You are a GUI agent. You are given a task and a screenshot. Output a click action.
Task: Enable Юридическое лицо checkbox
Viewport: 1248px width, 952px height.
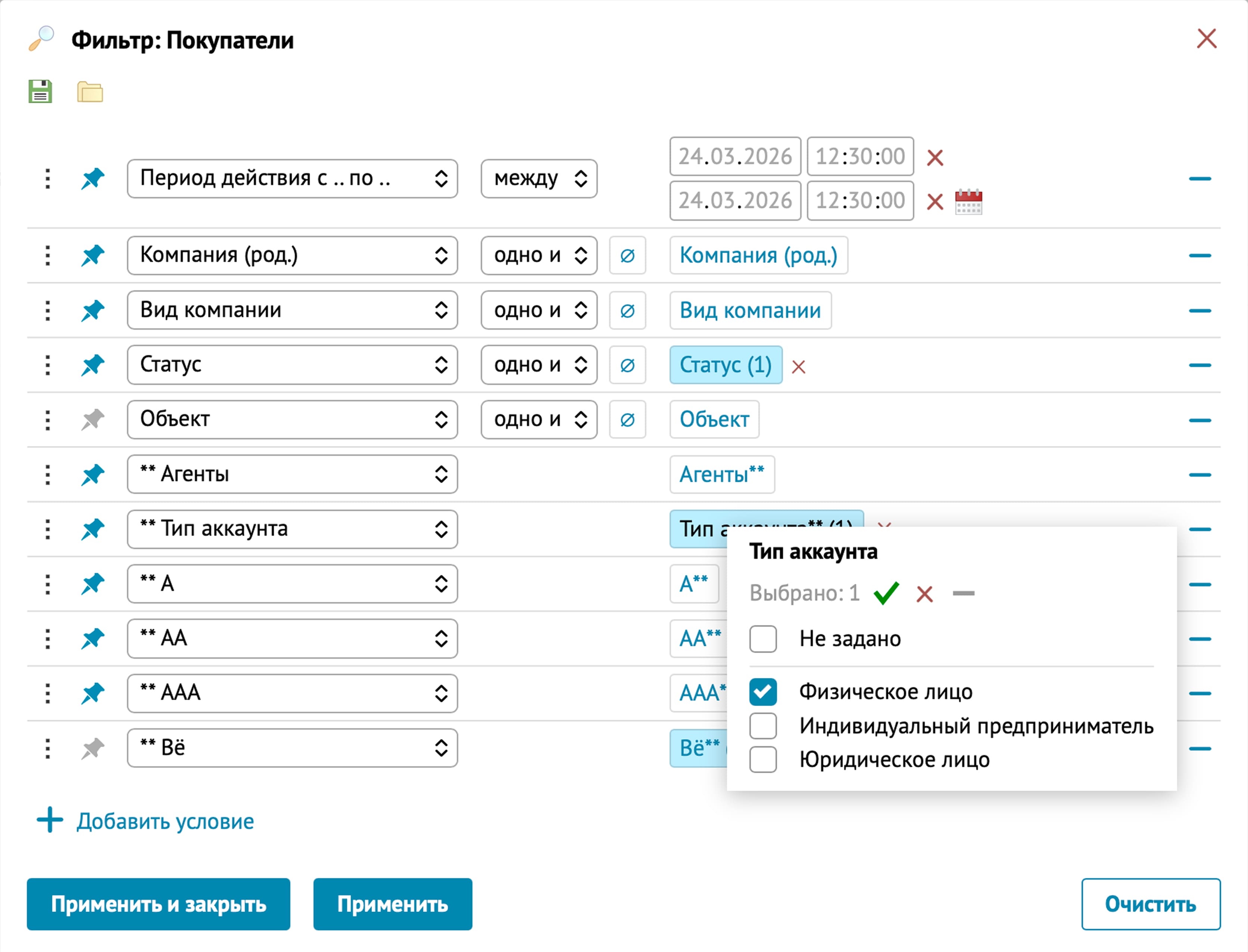click(763, 760)
